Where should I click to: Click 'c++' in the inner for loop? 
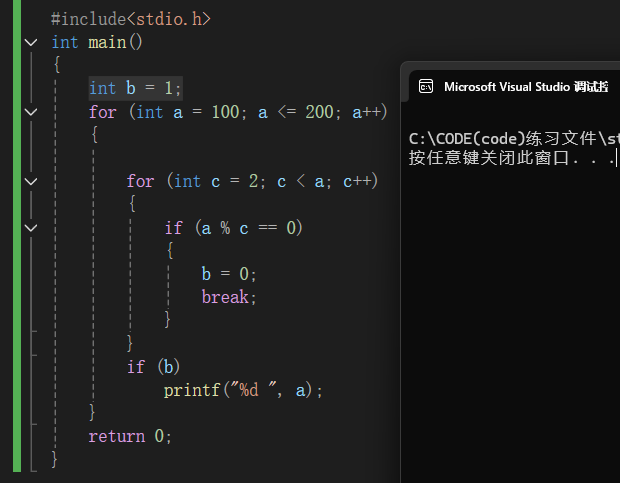[x=357, y=181]
